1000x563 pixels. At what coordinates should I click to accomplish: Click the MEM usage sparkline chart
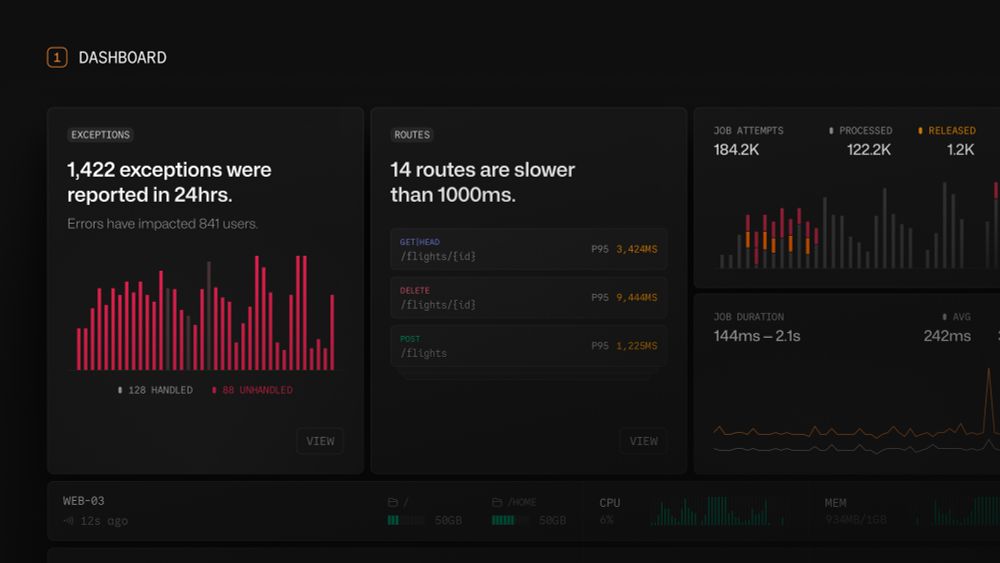957,511
